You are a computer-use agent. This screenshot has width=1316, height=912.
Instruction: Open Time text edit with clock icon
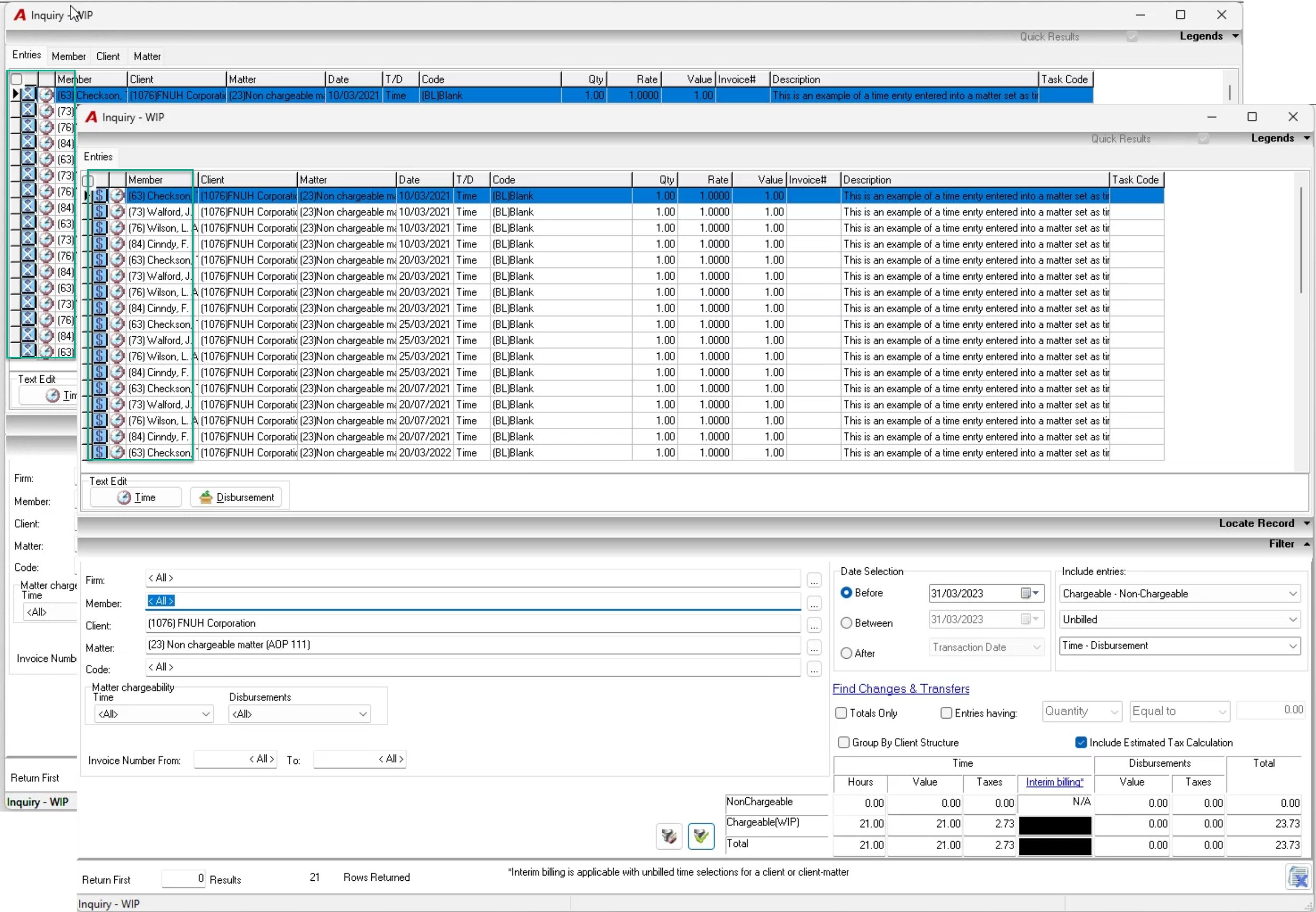136,497
